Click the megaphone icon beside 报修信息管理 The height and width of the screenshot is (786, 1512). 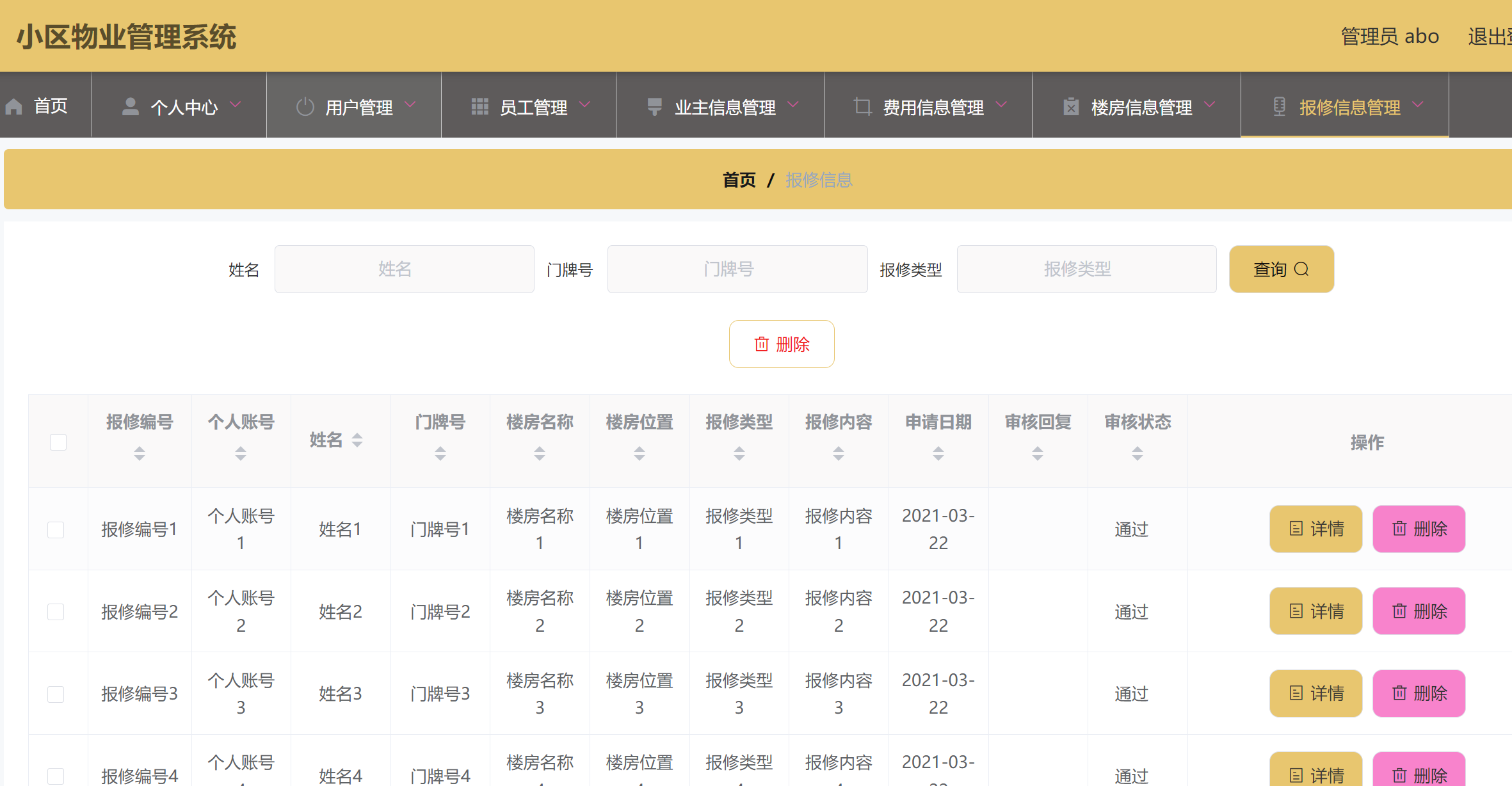[1279, 106]
